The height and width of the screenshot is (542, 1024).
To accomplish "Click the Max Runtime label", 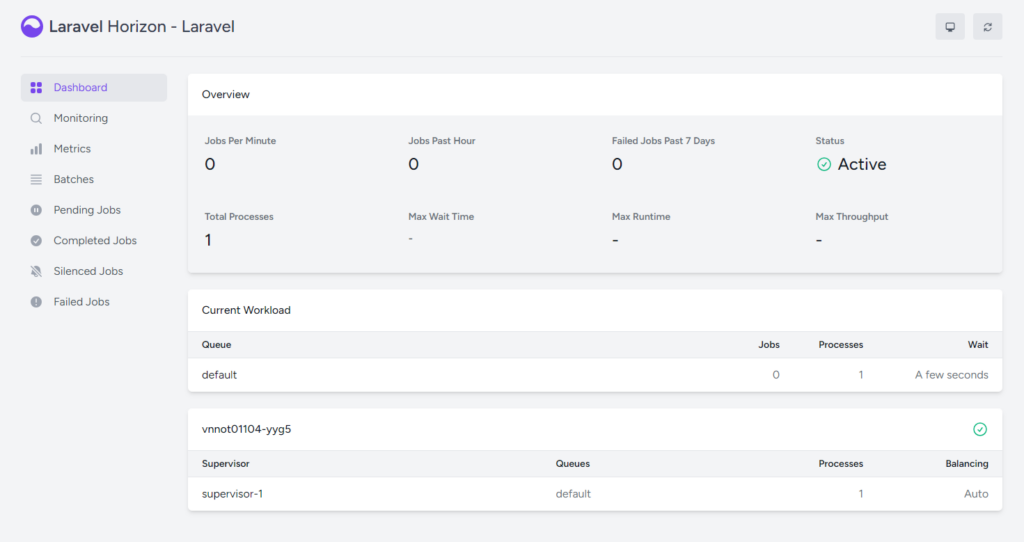I will (641, 217).
